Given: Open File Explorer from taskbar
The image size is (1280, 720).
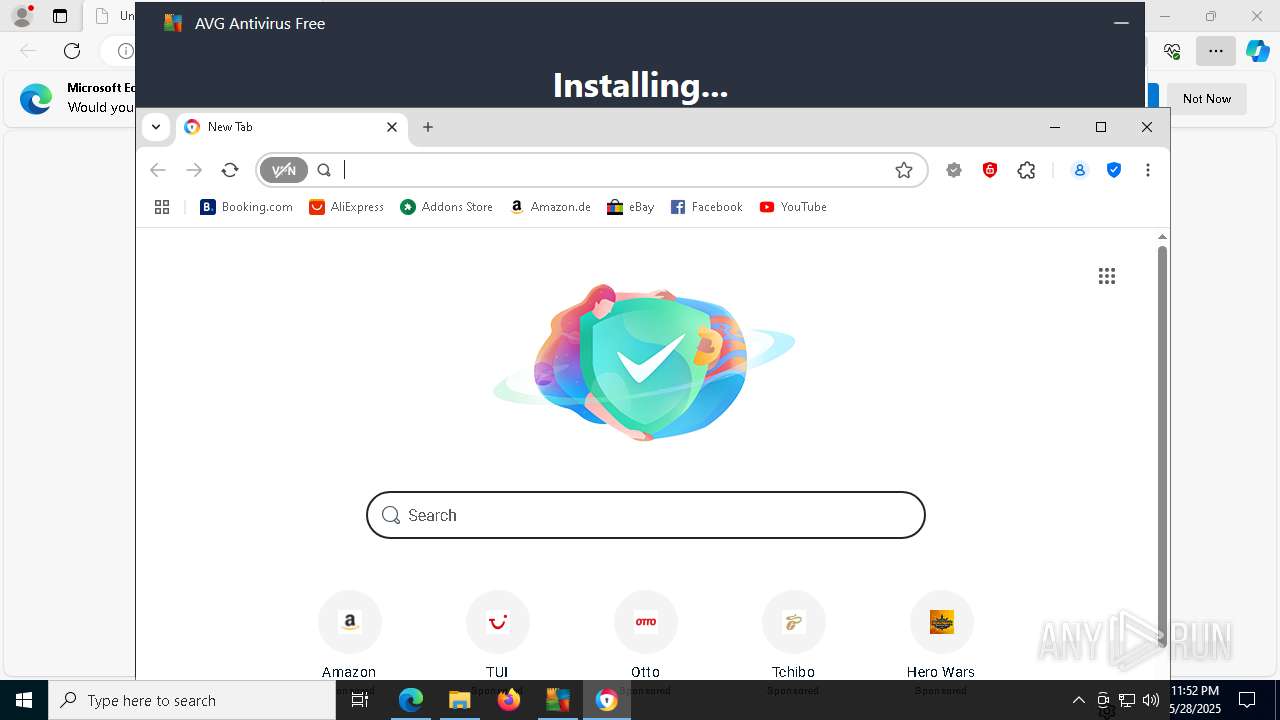Looking at the screenshot, I should [x=459, y=700].
